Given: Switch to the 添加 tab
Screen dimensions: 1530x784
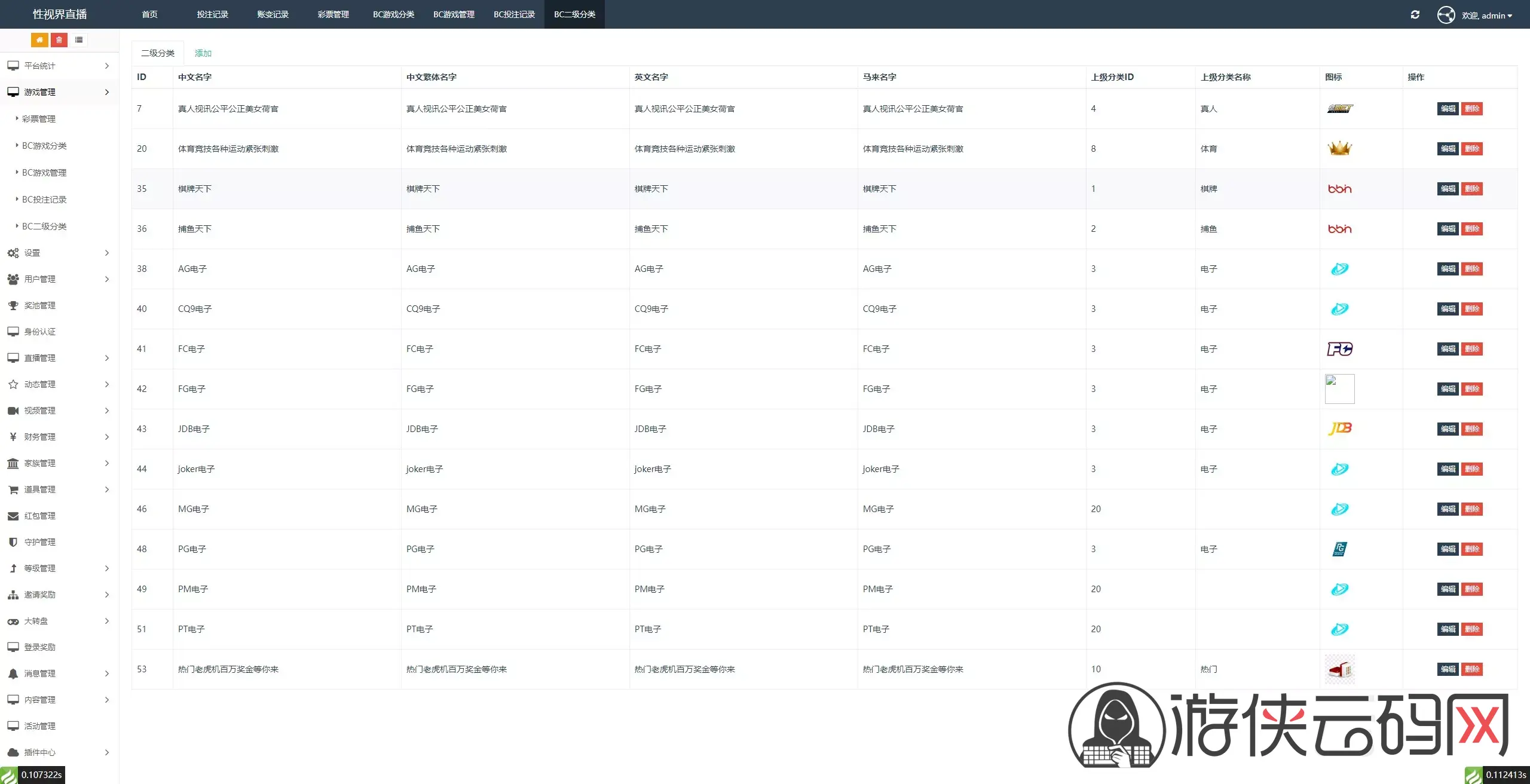Looking at the screenshot, I should click(x=203, y=53).
